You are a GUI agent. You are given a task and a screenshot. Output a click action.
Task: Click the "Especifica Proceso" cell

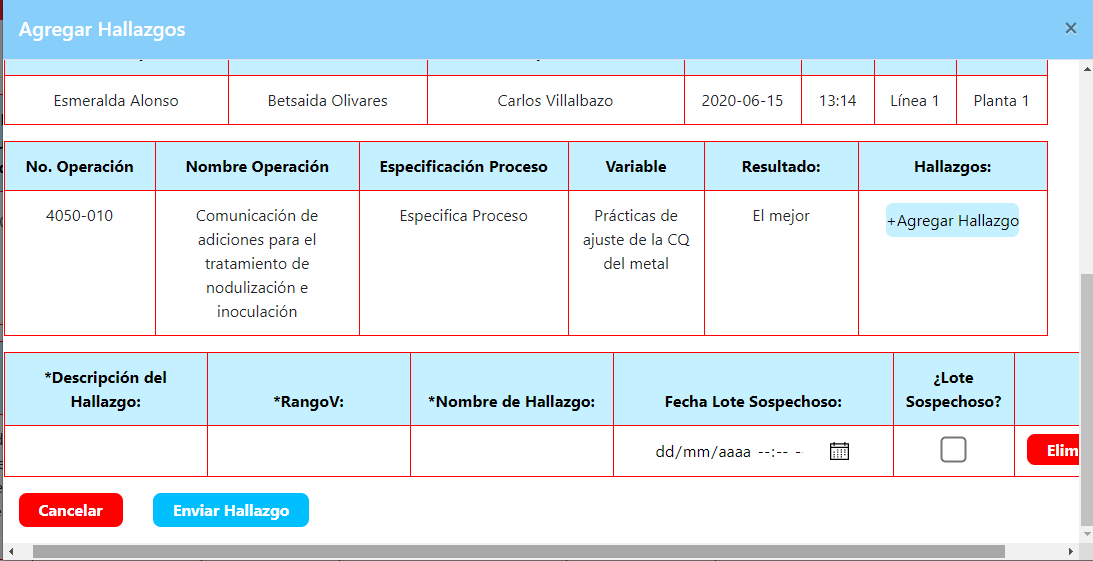464,263
